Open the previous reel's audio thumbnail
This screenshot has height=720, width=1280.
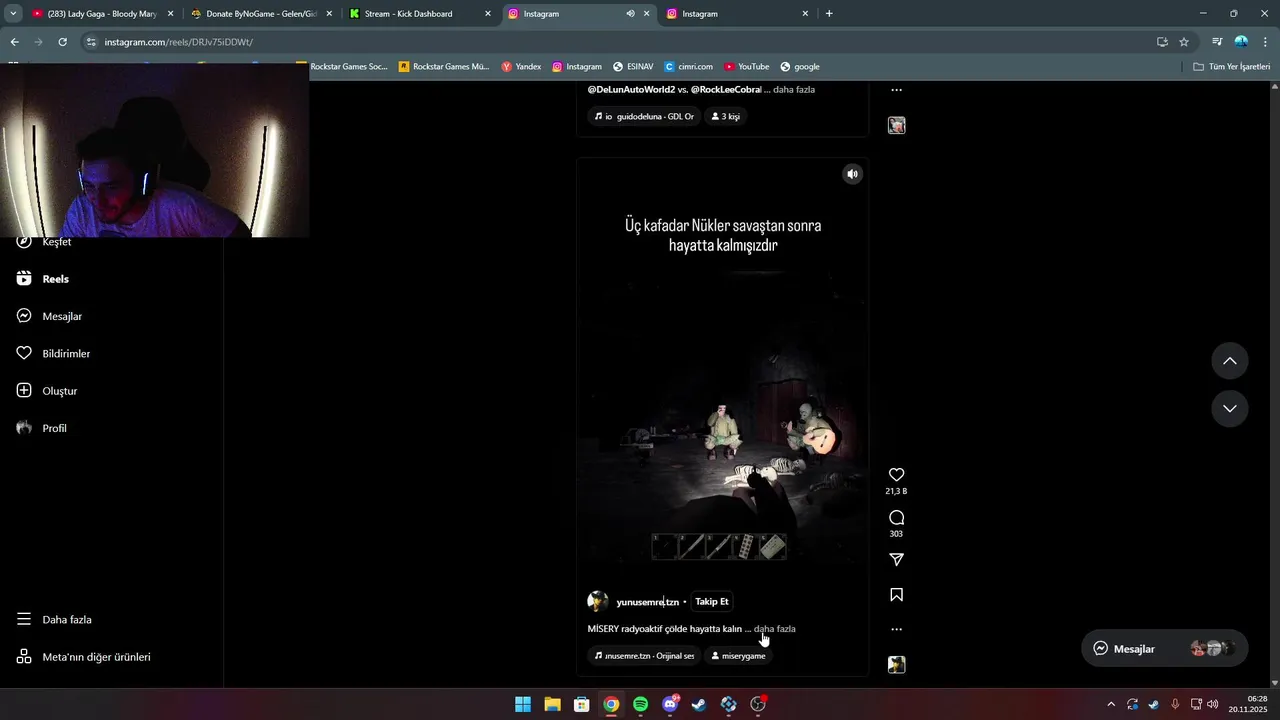point(897,125)
